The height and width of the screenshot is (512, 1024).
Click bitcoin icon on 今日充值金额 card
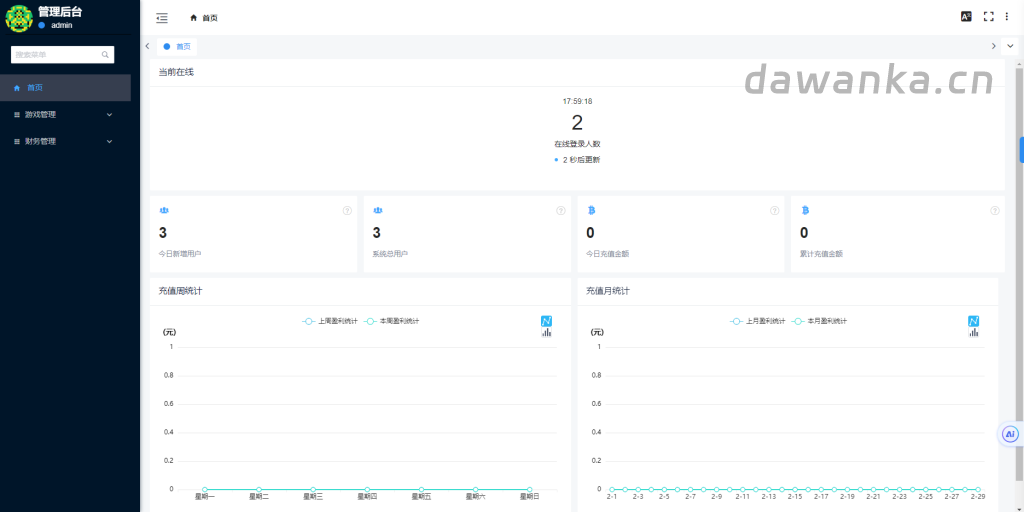coord(592,210)
